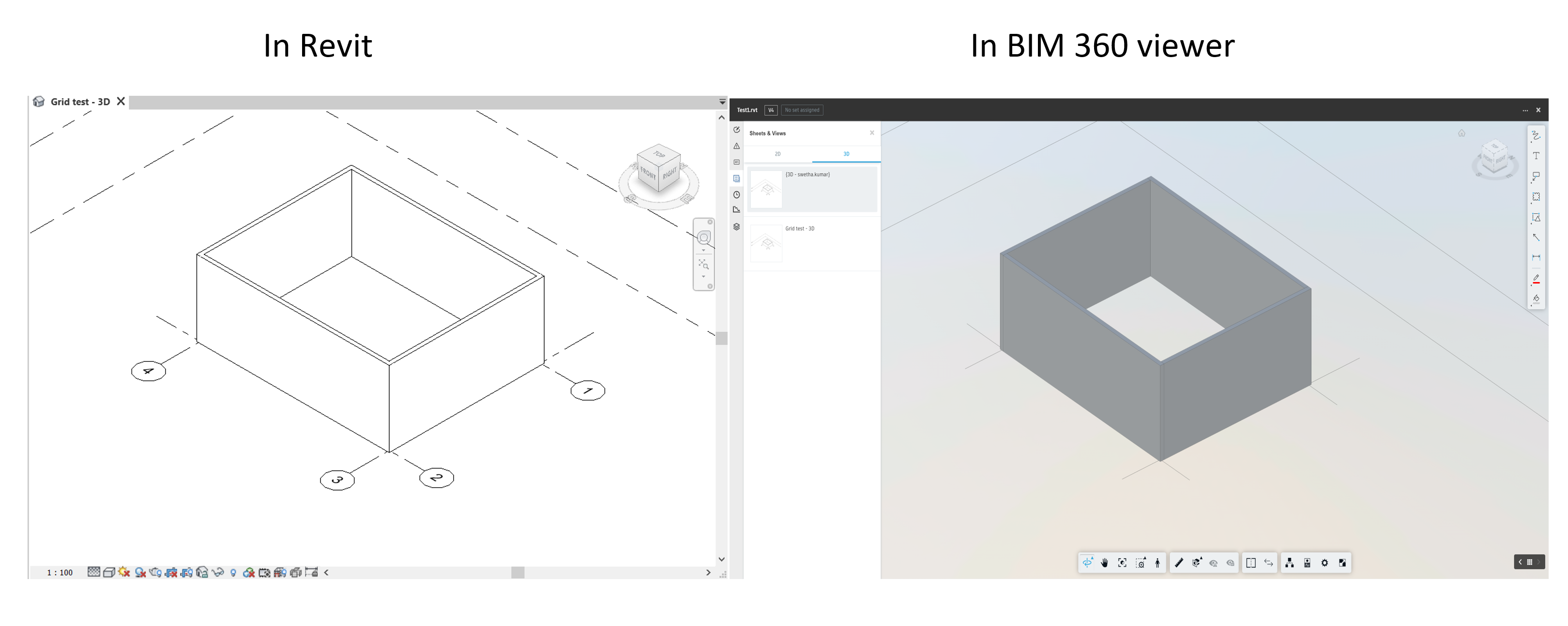Open Model Browser in the viewer toolbar
Viewport: 1568px width, 626px height.
tap(1290, 563)
